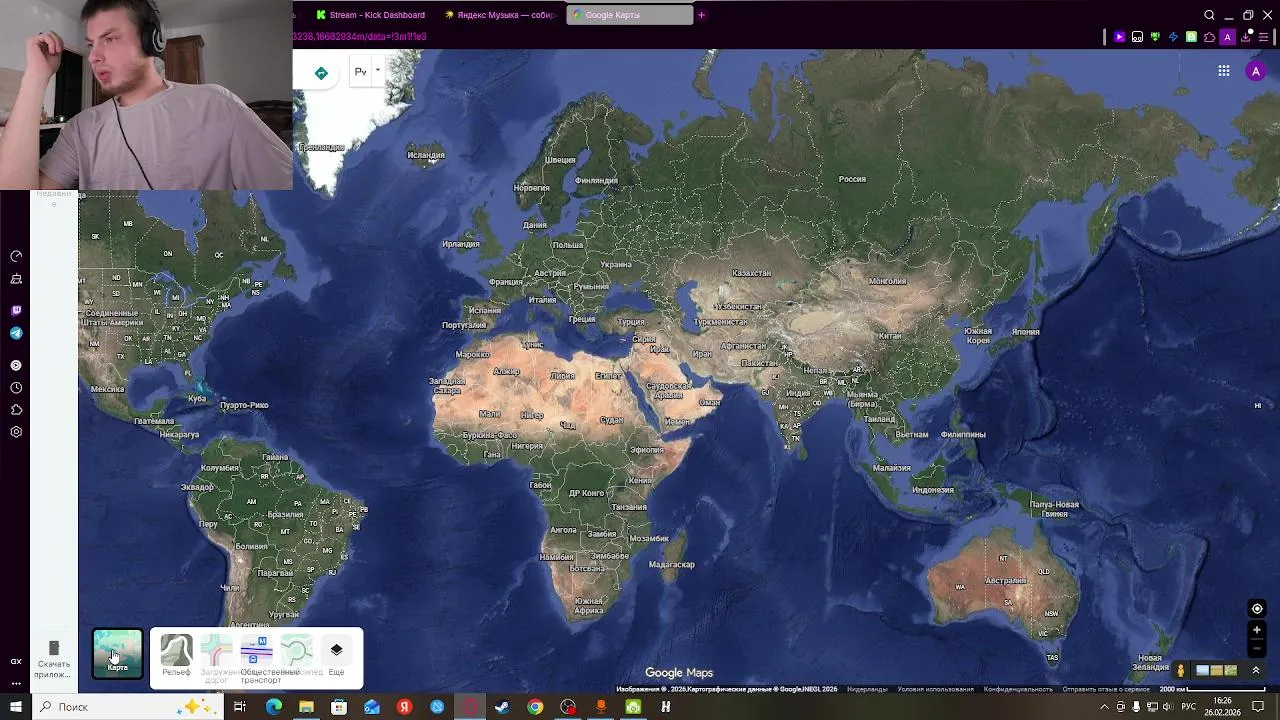Image resolution: width=1280 pixels, height=720 pixels.
Task: Open the Windows Start menu
Action: pos(16,707)
